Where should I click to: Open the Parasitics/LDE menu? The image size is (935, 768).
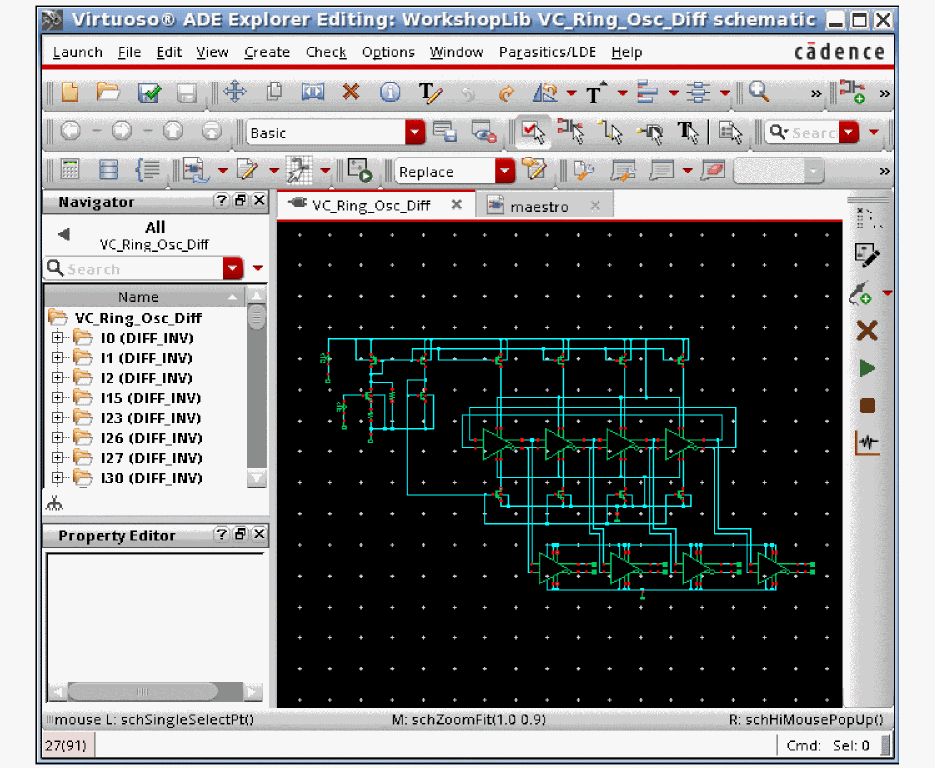(x=546, y=52)
